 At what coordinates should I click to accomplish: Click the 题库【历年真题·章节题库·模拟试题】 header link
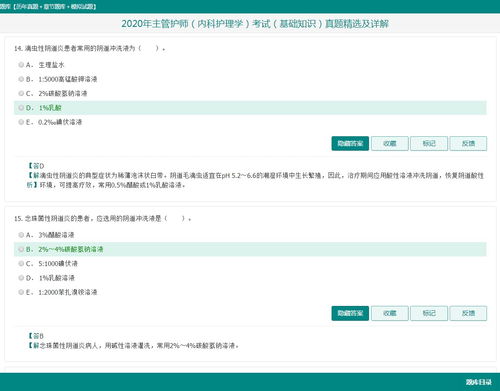tap(48, 6)
